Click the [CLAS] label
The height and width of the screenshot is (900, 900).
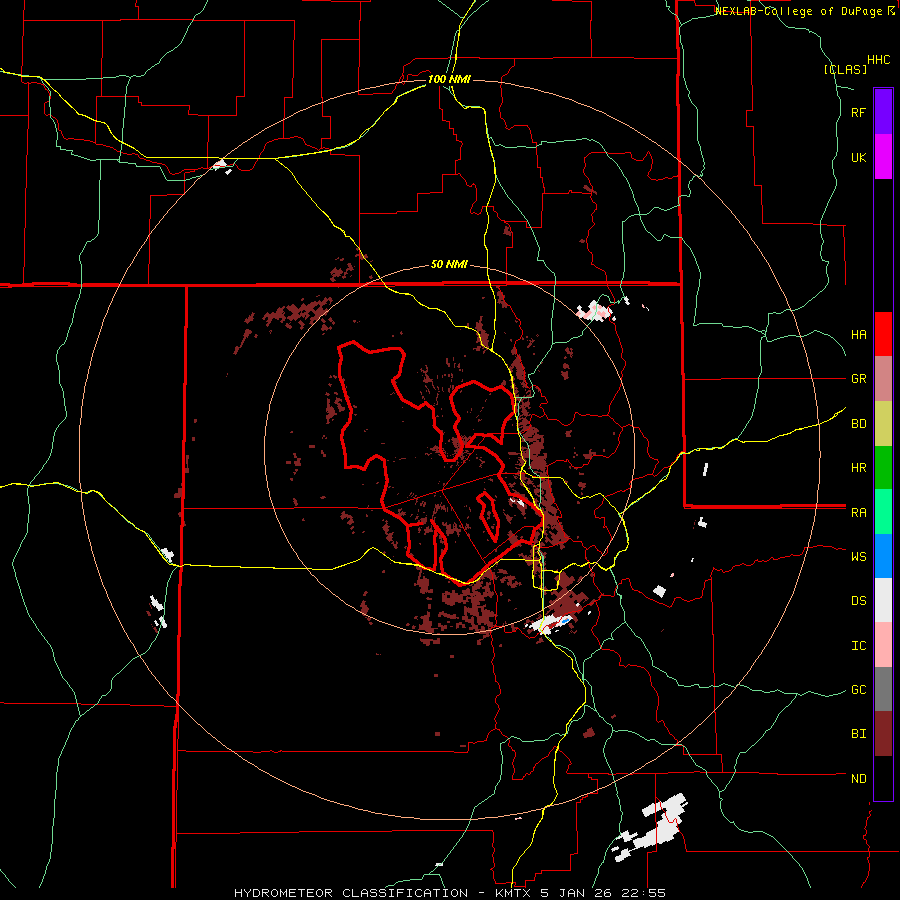coord(845,70)
